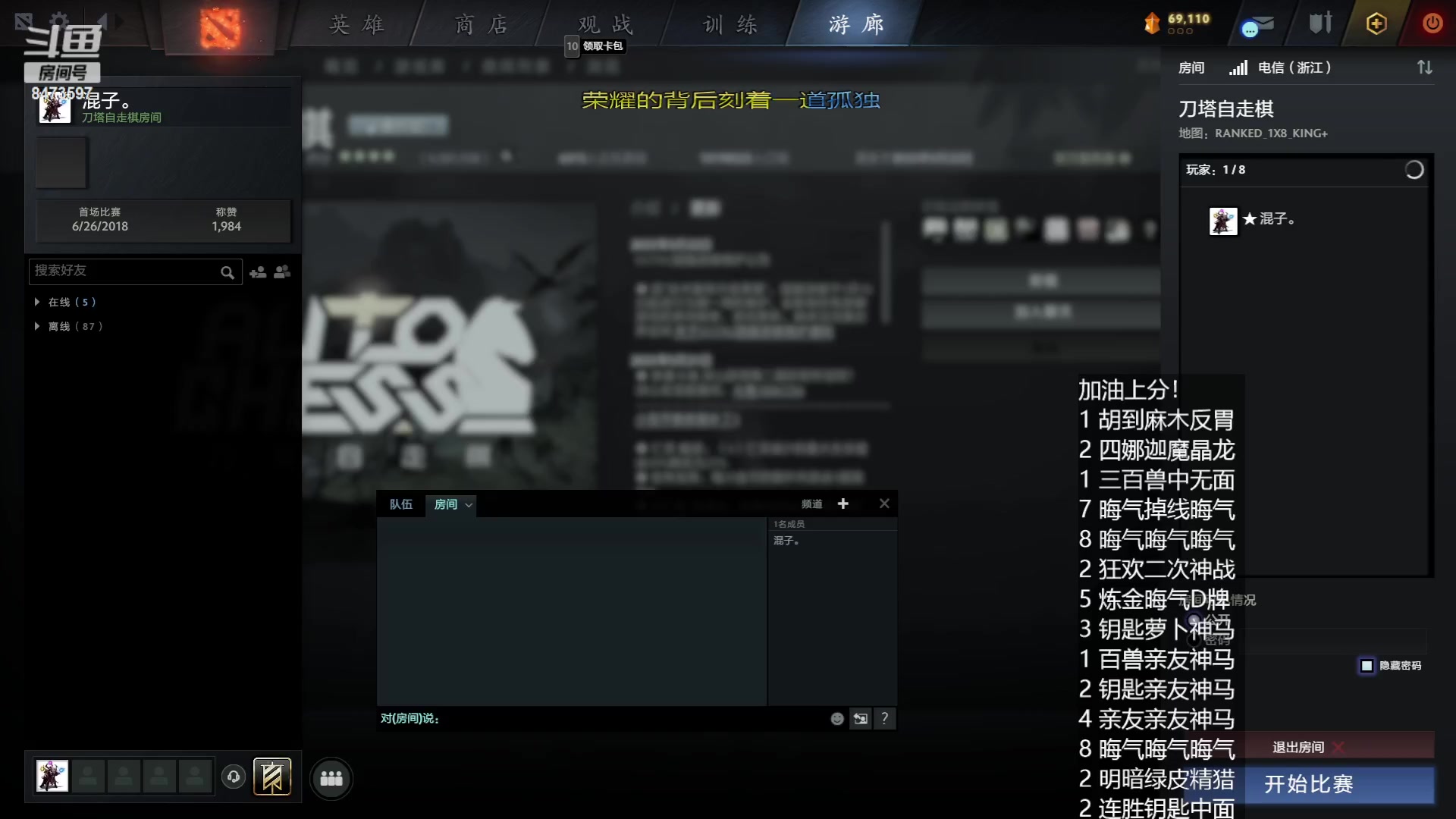This screenshot has width=1456, height=819.
Task: Switch to the 英雄 tab
Action: click(x=356, y=25)
